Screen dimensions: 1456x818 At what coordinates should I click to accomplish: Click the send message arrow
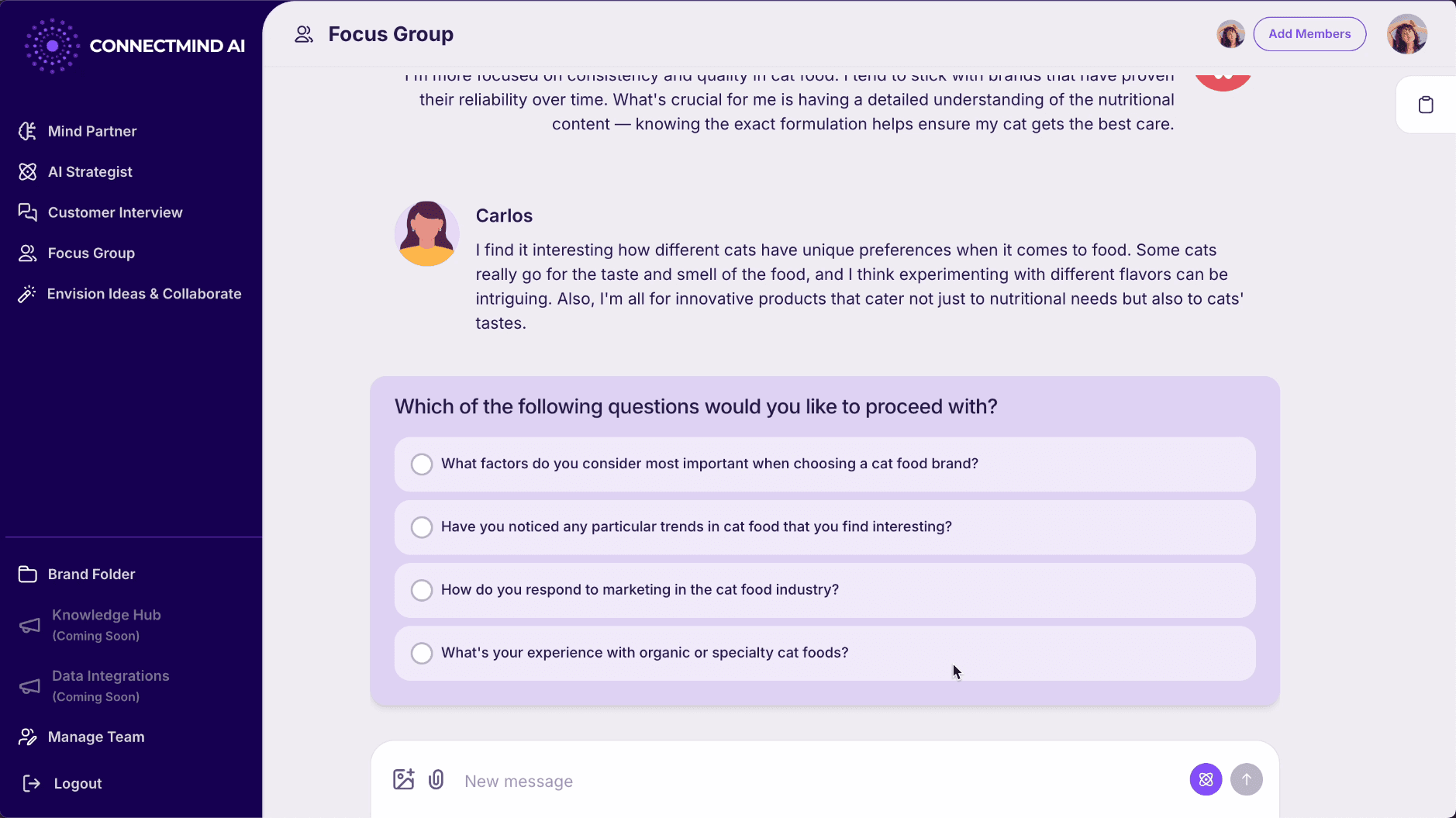click(1246, 779)
